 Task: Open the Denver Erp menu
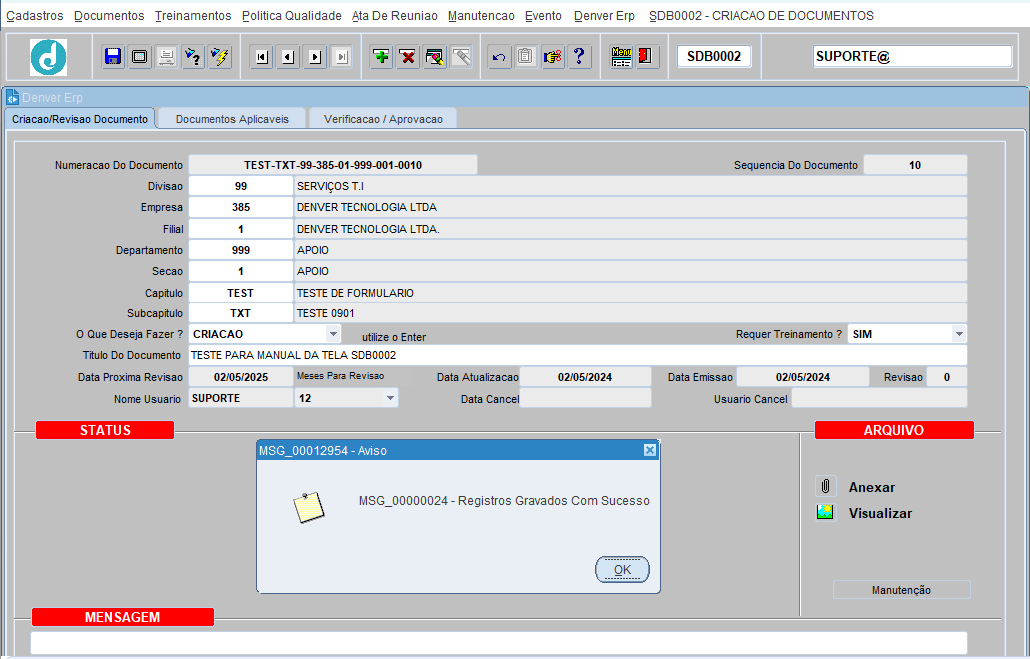[x=604, y=16]
